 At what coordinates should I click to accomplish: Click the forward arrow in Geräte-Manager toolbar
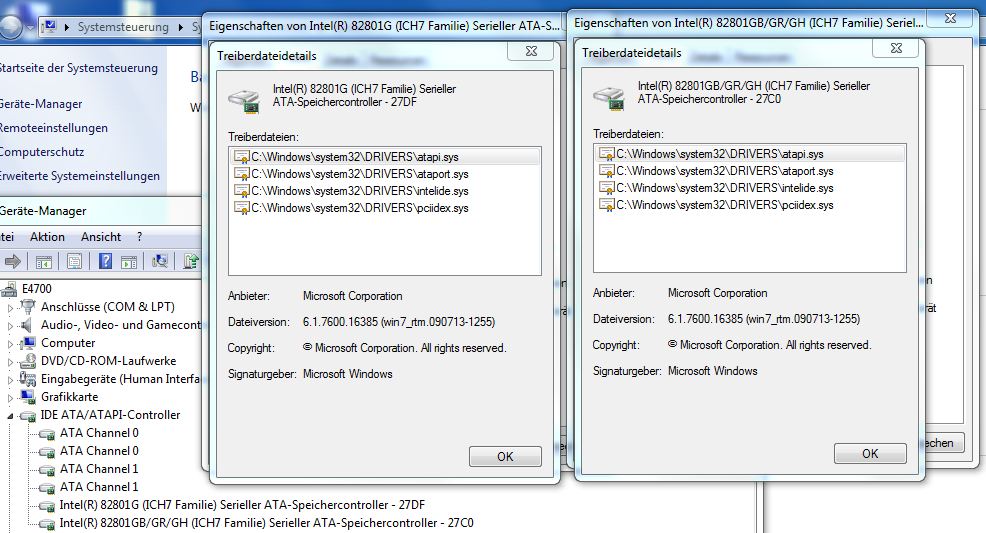tap(12, 261)
